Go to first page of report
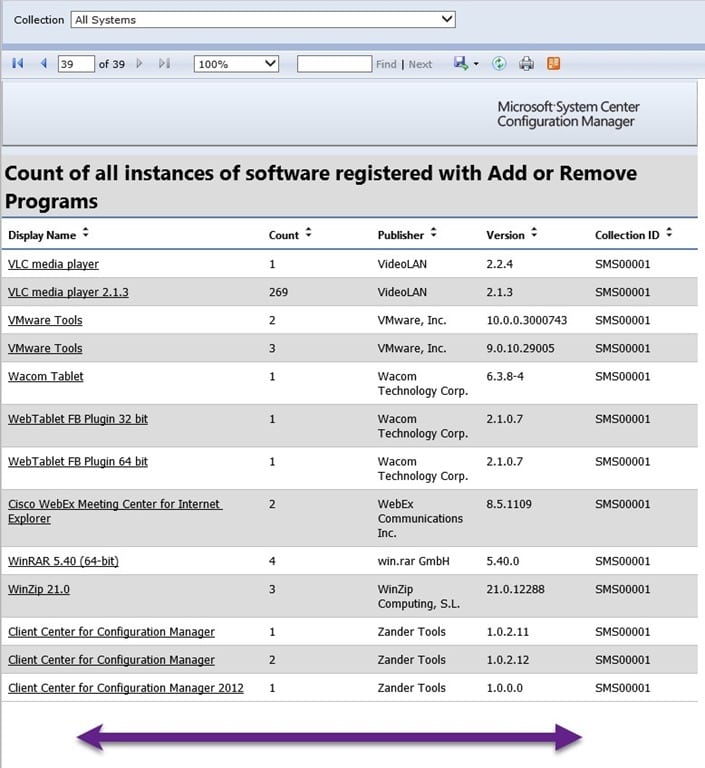Viewport: 705px width, 768px height. click(x=18, y=63)
